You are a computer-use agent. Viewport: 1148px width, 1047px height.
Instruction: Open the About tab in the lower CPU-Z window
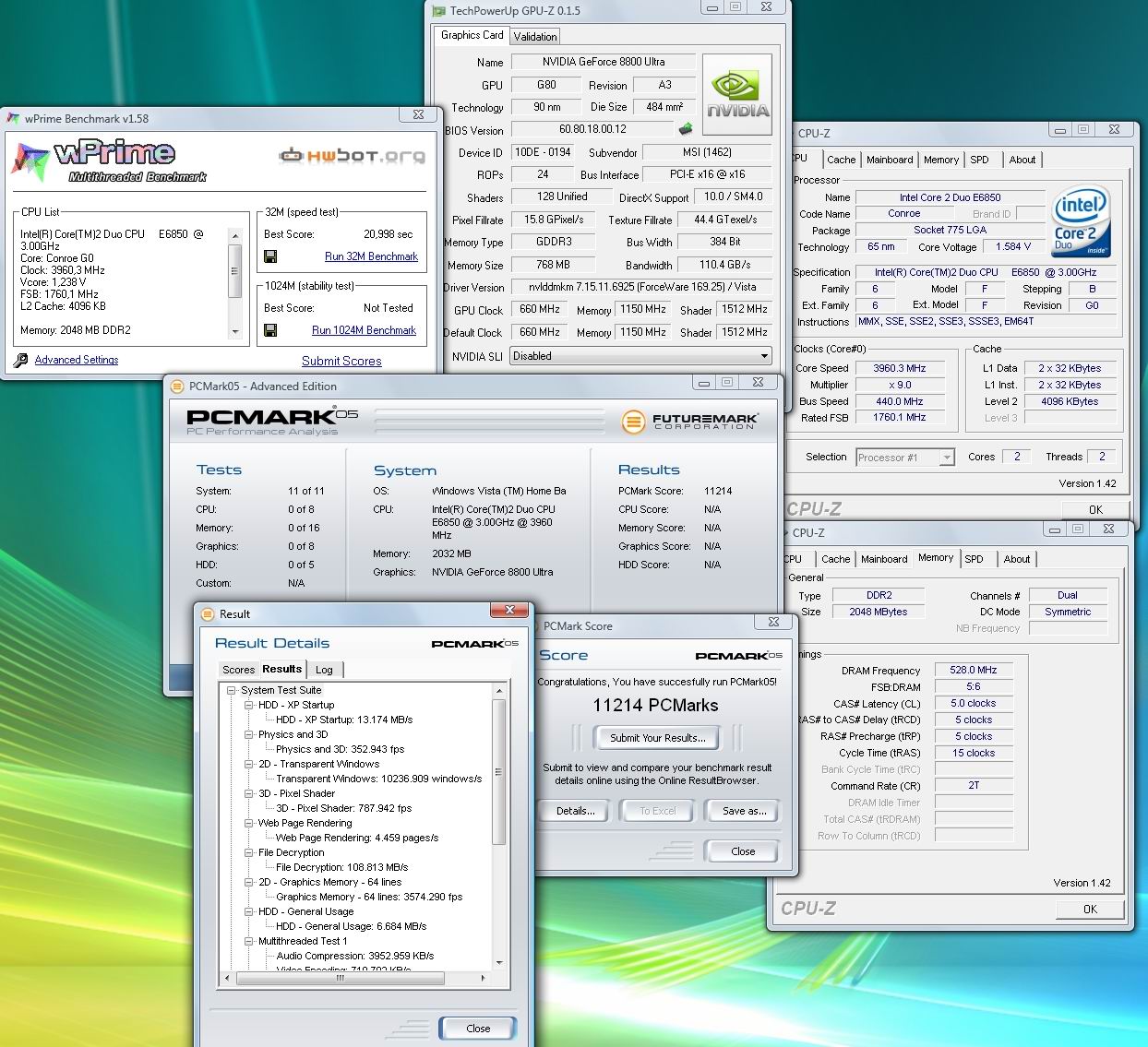[x=1017, y=559]
